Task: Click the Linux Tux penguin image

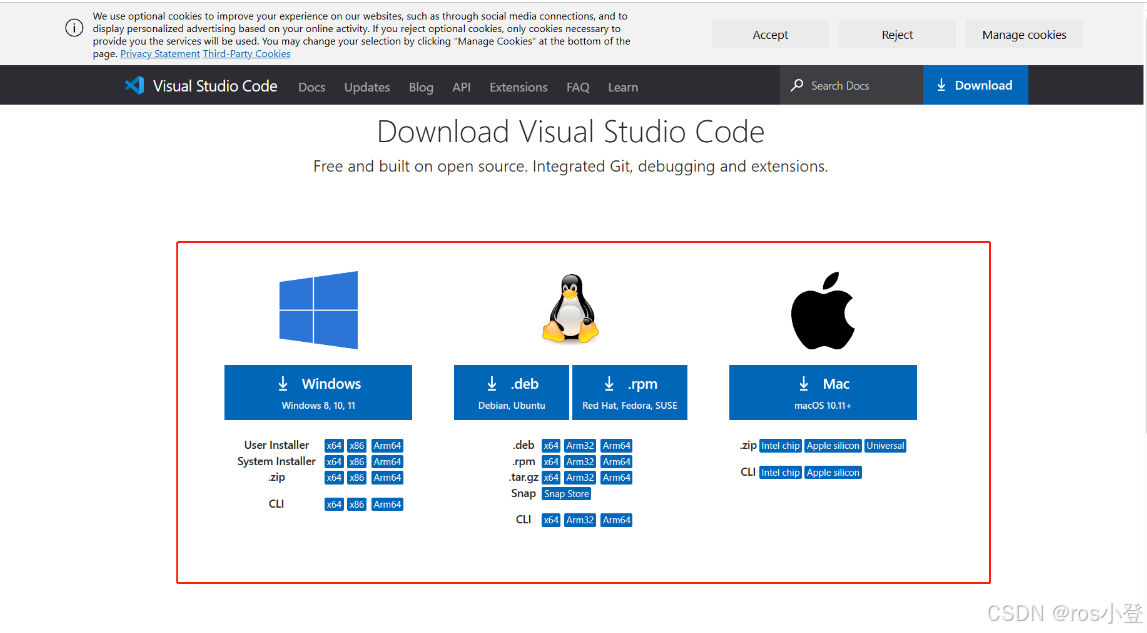Action: (x=571, y=308)
